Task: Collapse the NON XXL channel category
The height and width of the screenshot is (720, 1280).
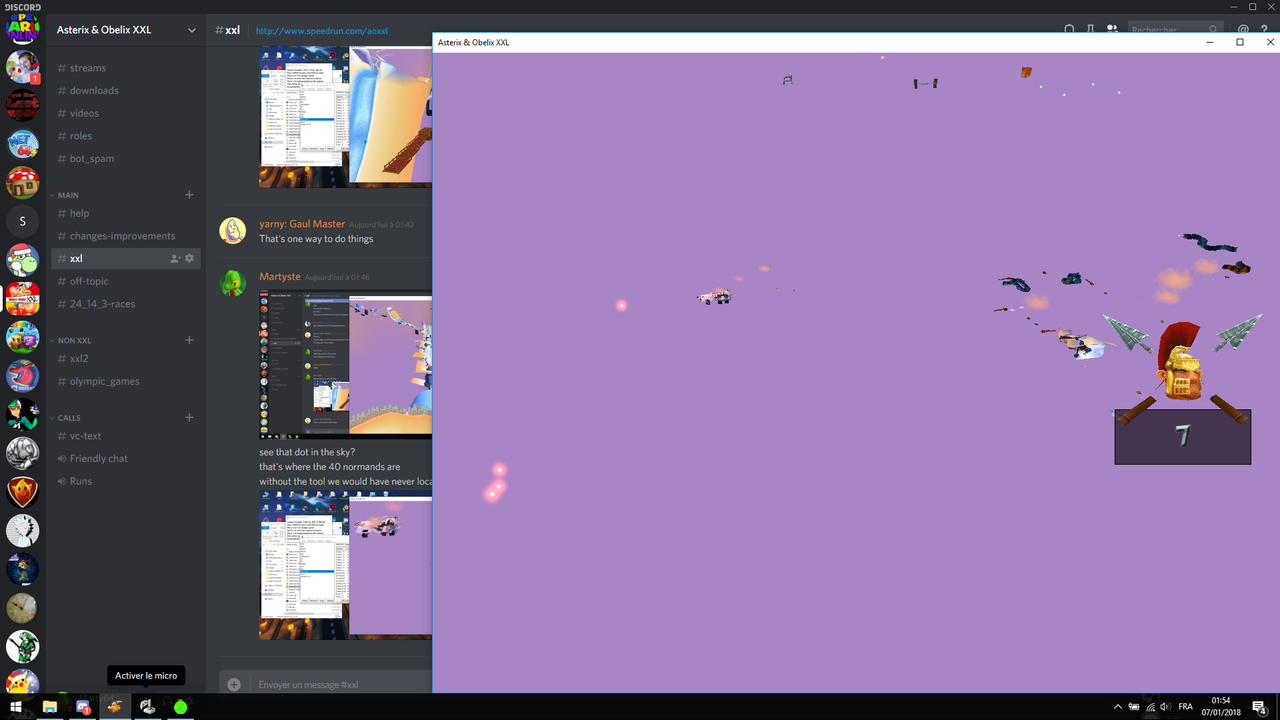Action: pyautogui.click(x=74, y=341)
